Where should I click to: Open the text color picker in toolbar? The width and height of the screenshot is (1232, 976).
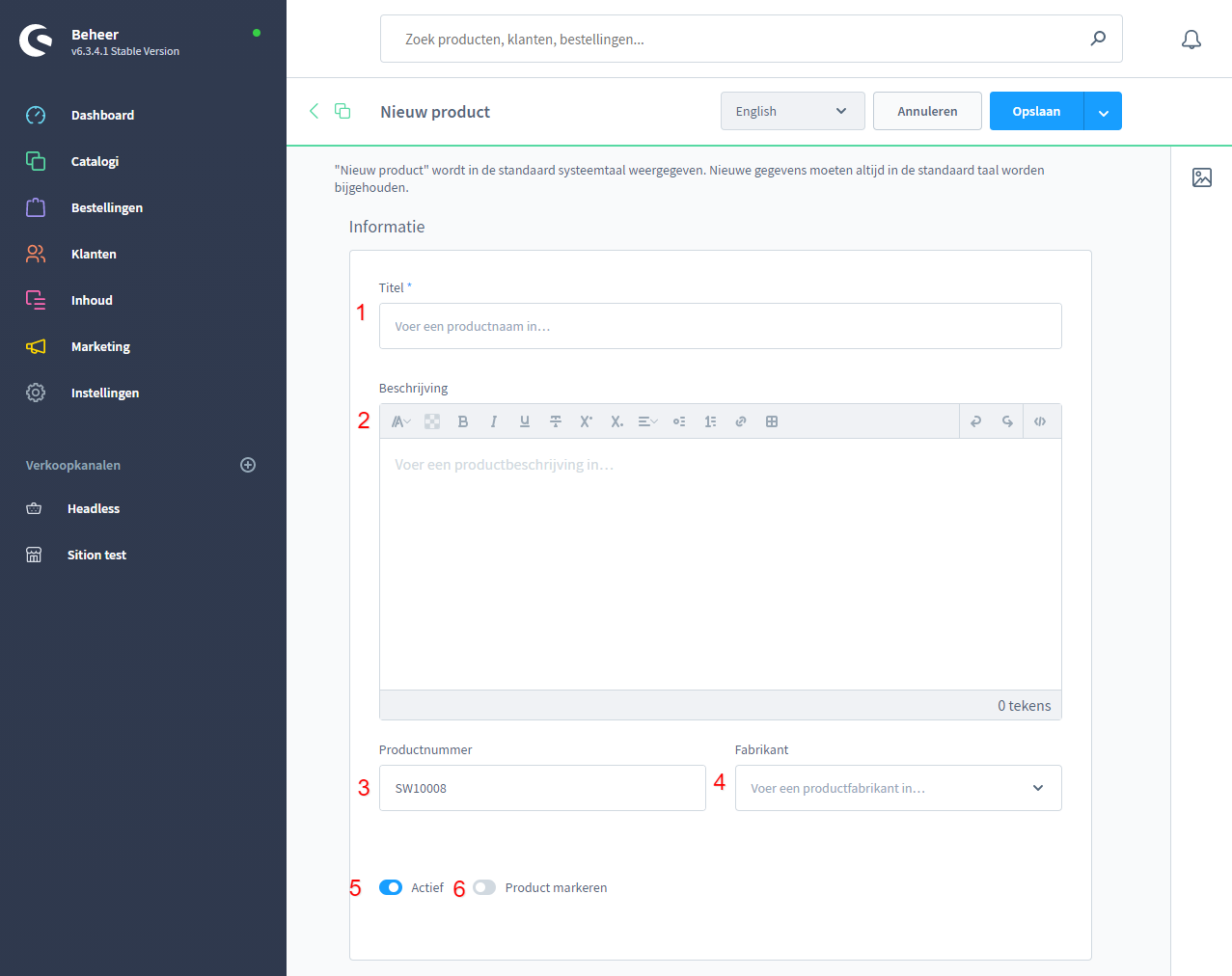tap(432, 421)
